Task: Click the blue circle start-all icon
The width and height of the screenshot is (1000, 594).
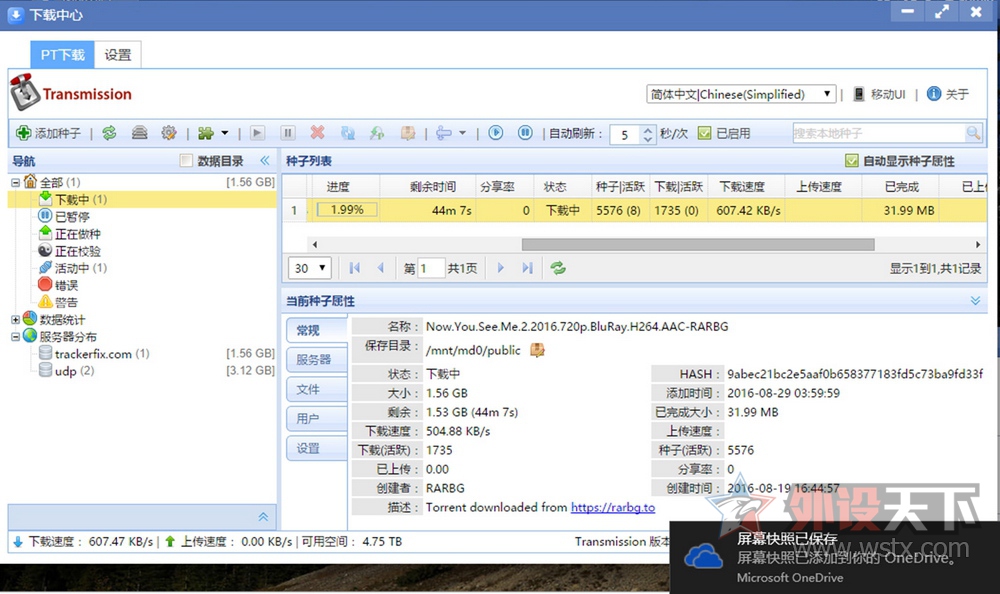Action: point(496,133)
